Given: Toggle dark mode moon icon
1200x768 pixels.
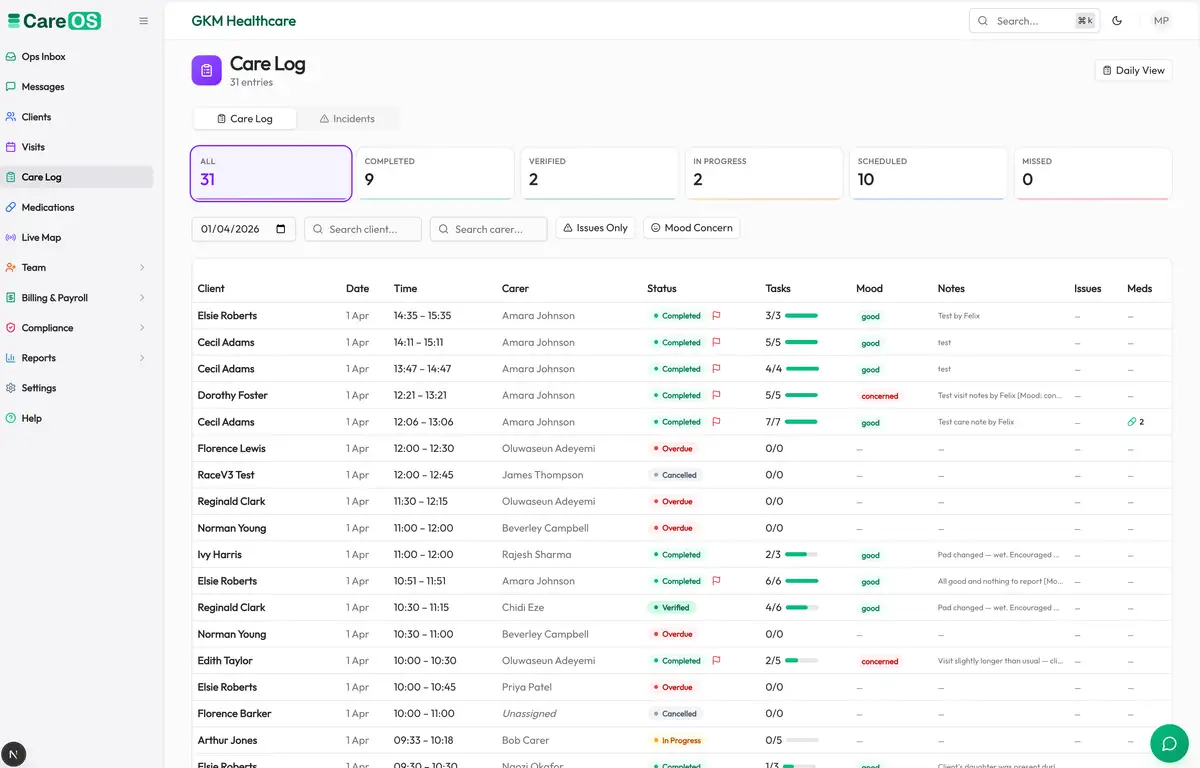Looking at the screenshot, I should (1117, 21).
